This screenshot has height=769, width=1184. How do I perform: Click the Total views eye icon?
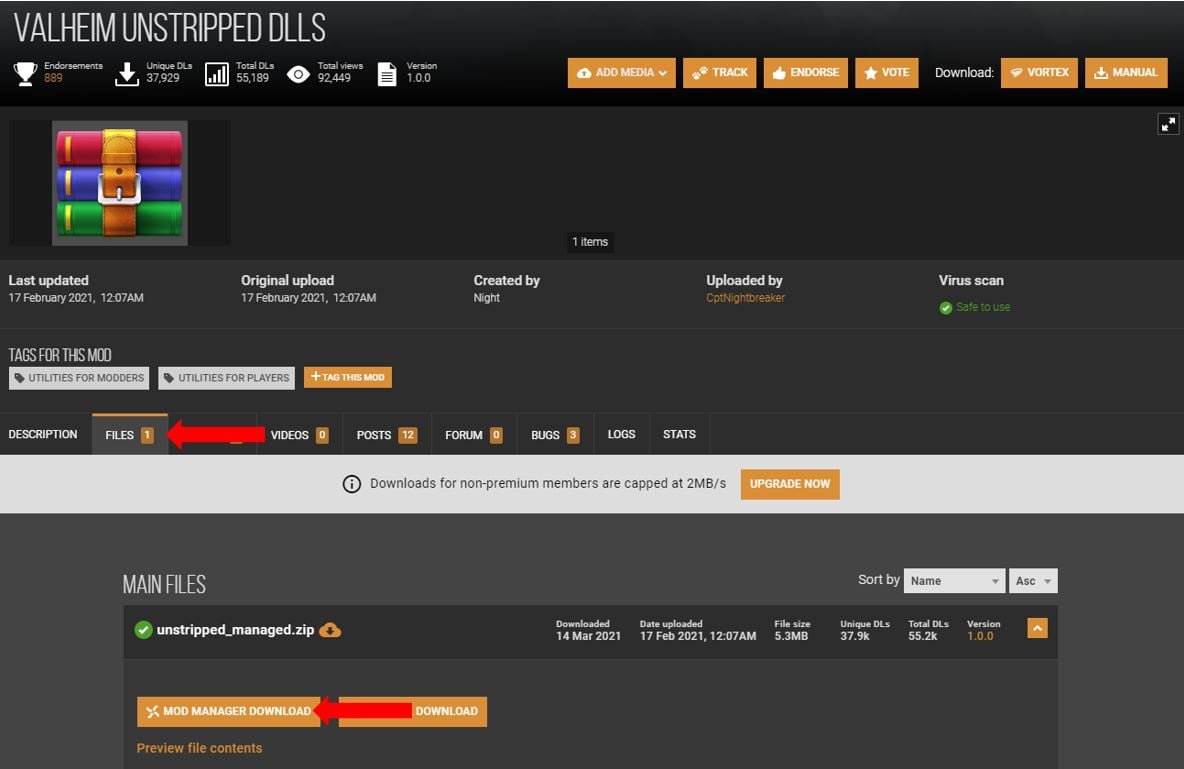point(298,74)
